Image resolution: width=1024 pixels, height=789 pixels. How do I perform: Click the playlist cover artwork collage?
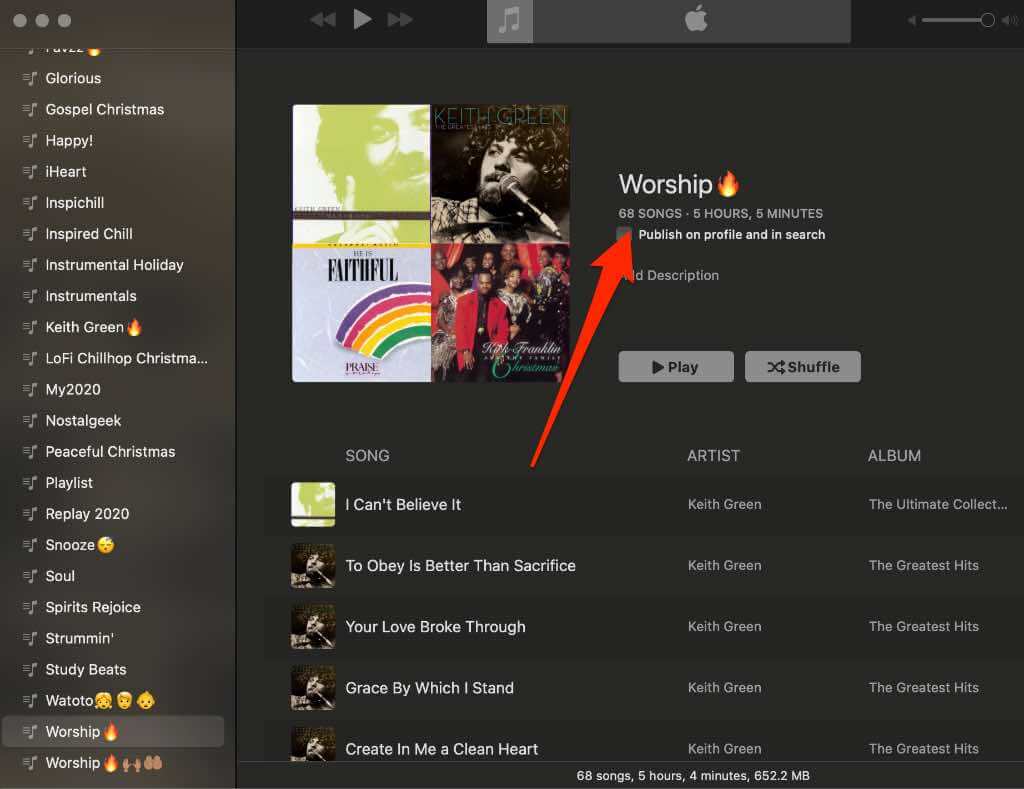click(431, 243)
